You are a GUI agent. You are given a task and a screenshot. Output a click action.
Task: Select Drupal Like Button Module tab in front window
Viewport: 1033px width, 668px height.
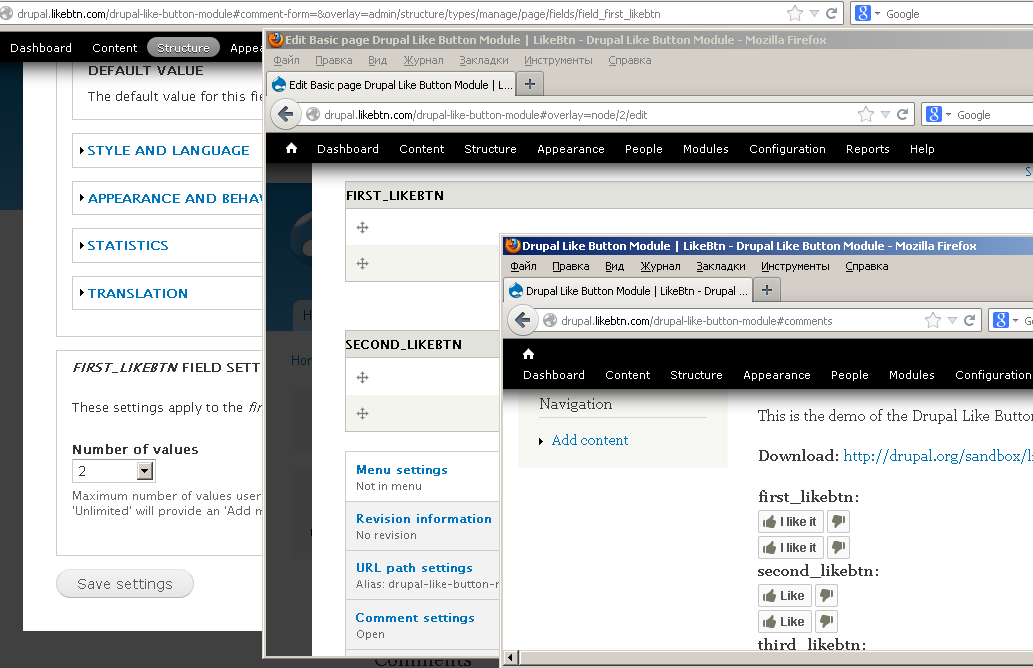pos(628,291)
